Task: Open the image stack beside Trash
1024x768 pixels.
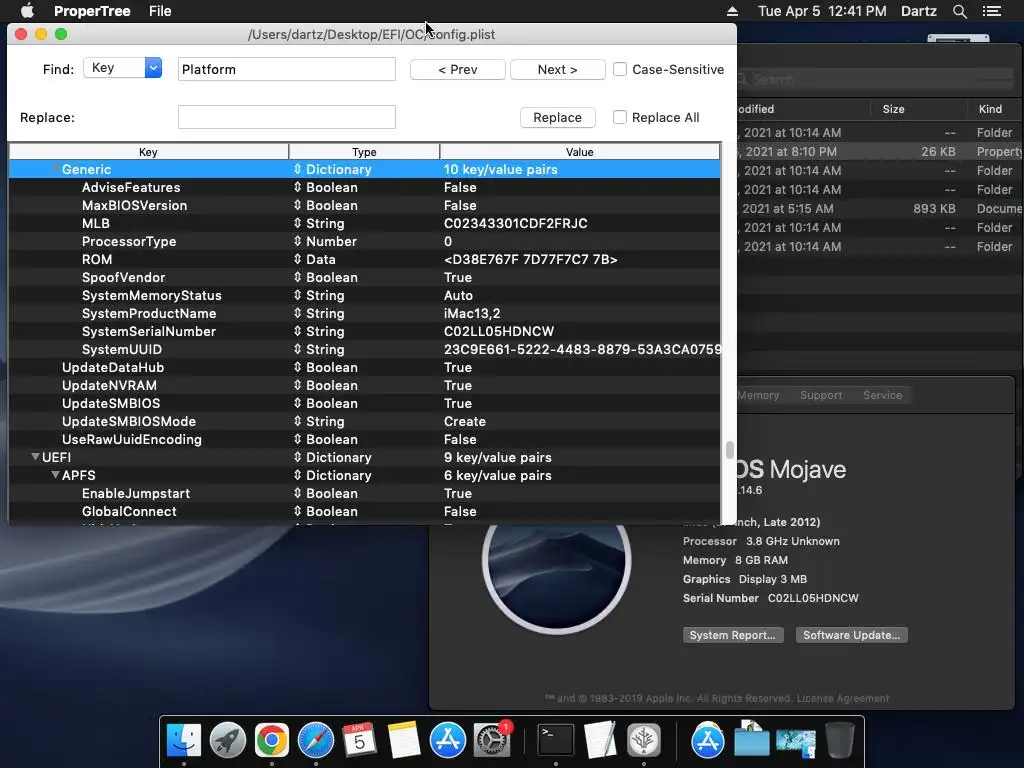Action: pos(795,742)
